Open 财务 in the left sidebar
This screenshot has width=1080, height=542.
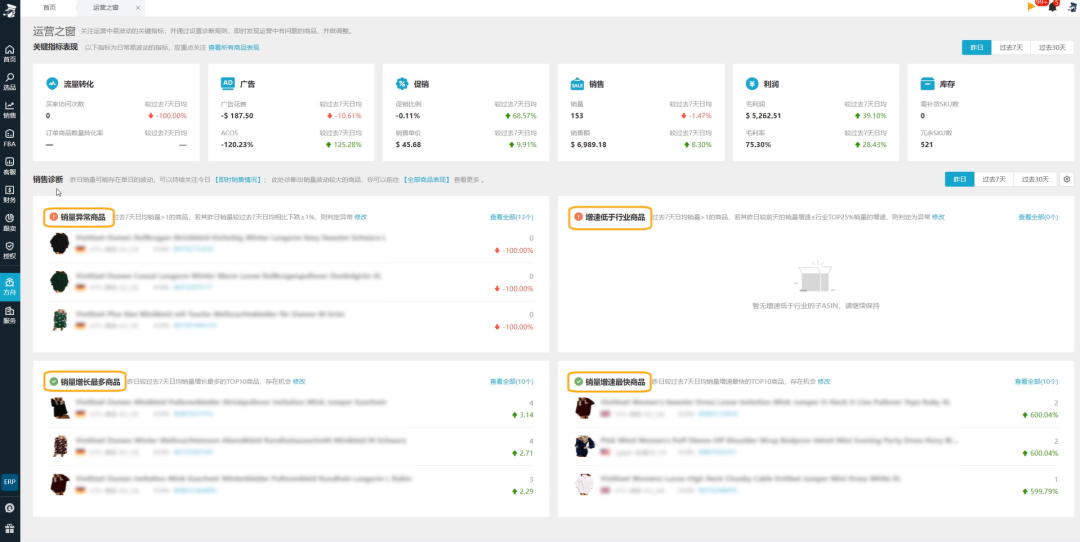[10, 194]
